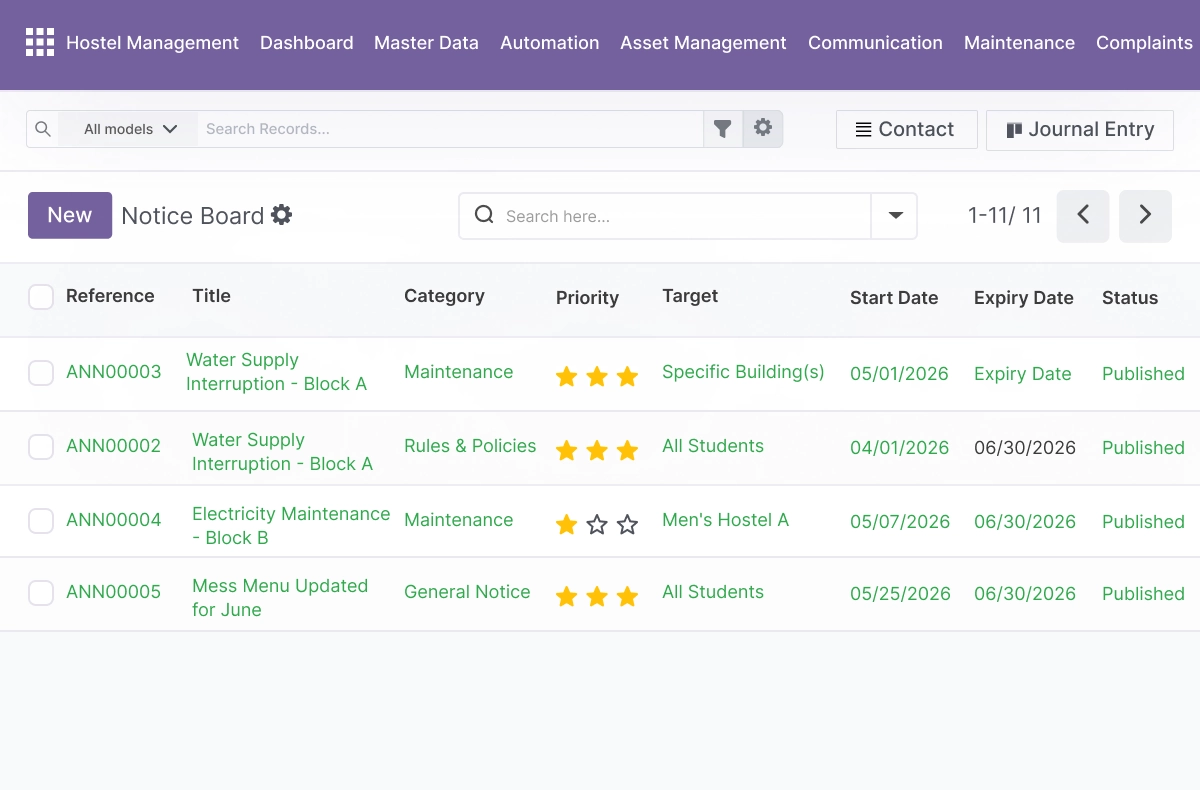Image resolution: width=1200 pixels, height=790 pixels.
Task: Sort by Category column header
Action: click(444, 296)
